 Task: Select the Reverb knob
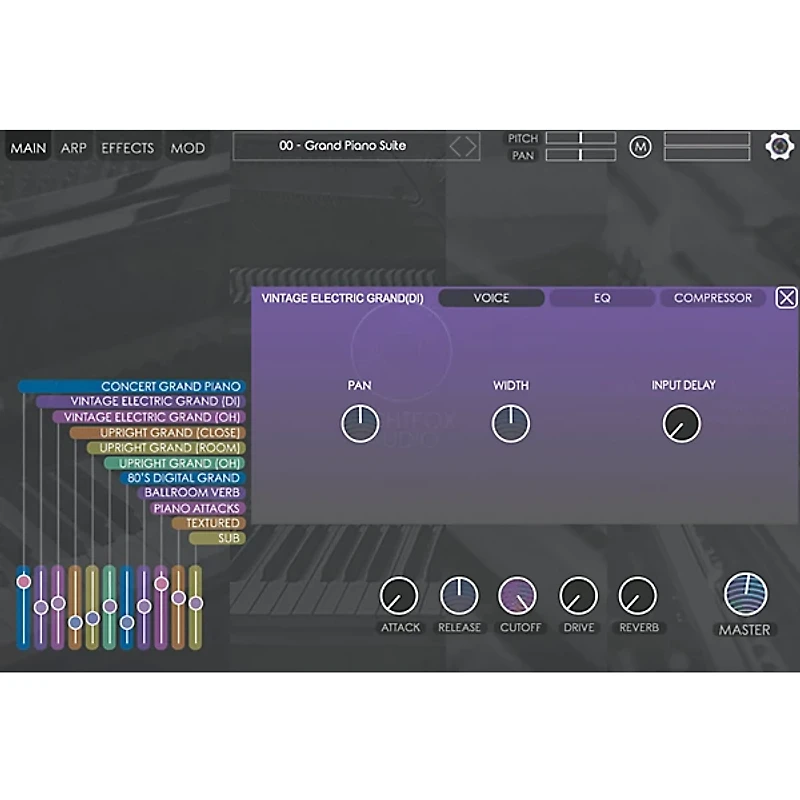pos(637,597)
